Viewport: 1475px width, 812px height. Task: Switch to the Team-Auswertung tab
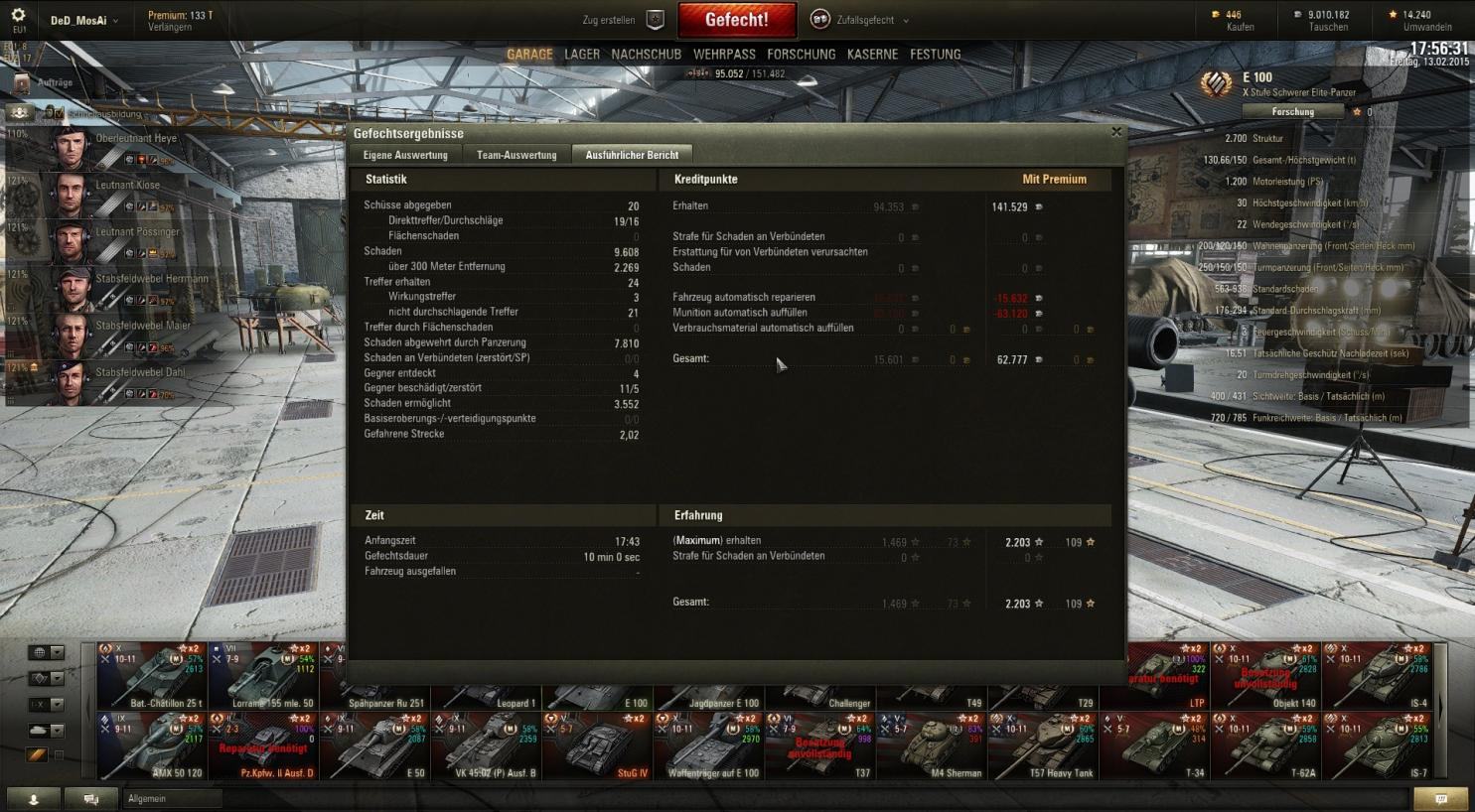coord(516,155)
